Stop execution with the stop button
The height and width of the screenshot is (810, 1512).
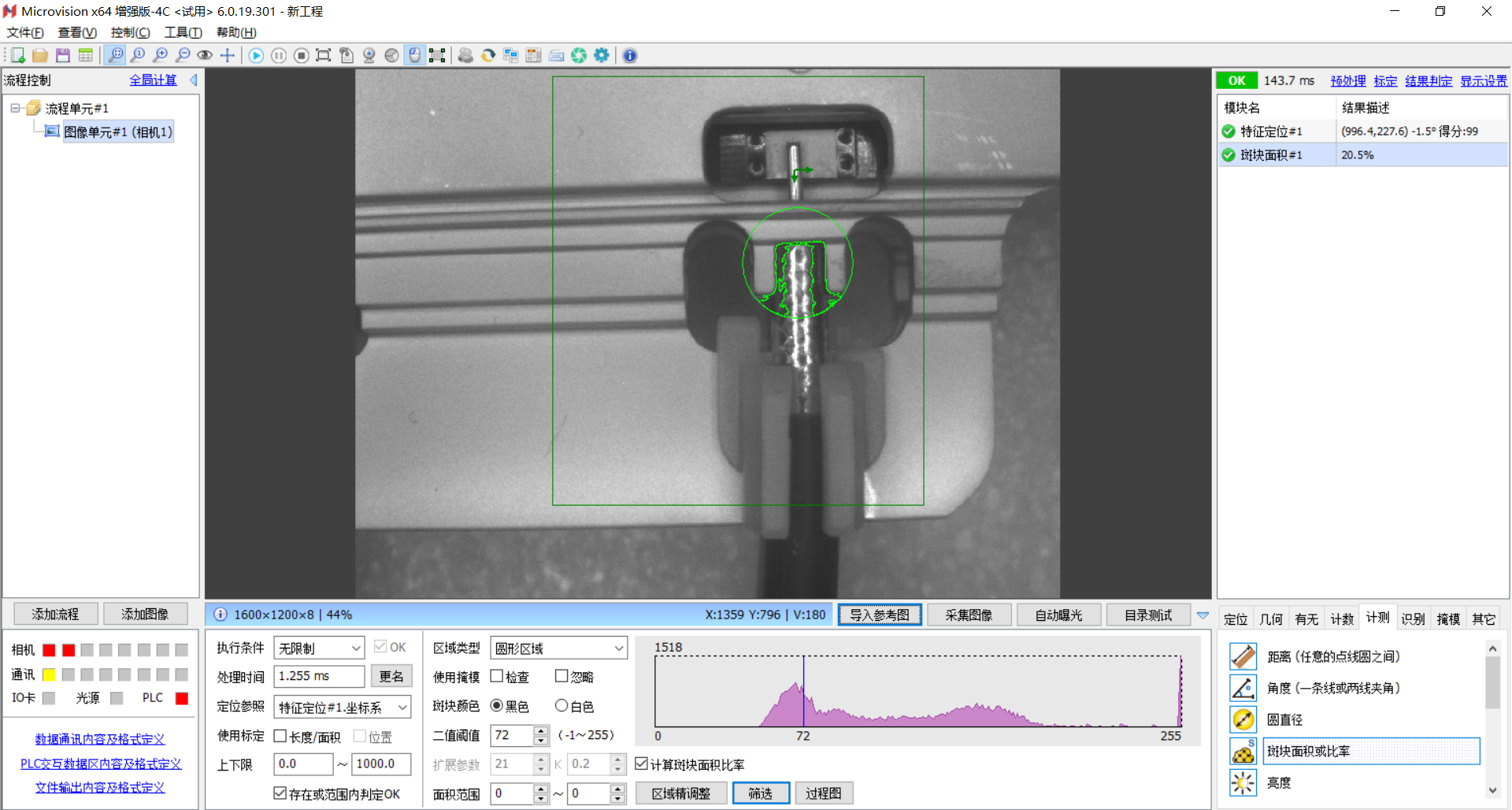[301, 55]
